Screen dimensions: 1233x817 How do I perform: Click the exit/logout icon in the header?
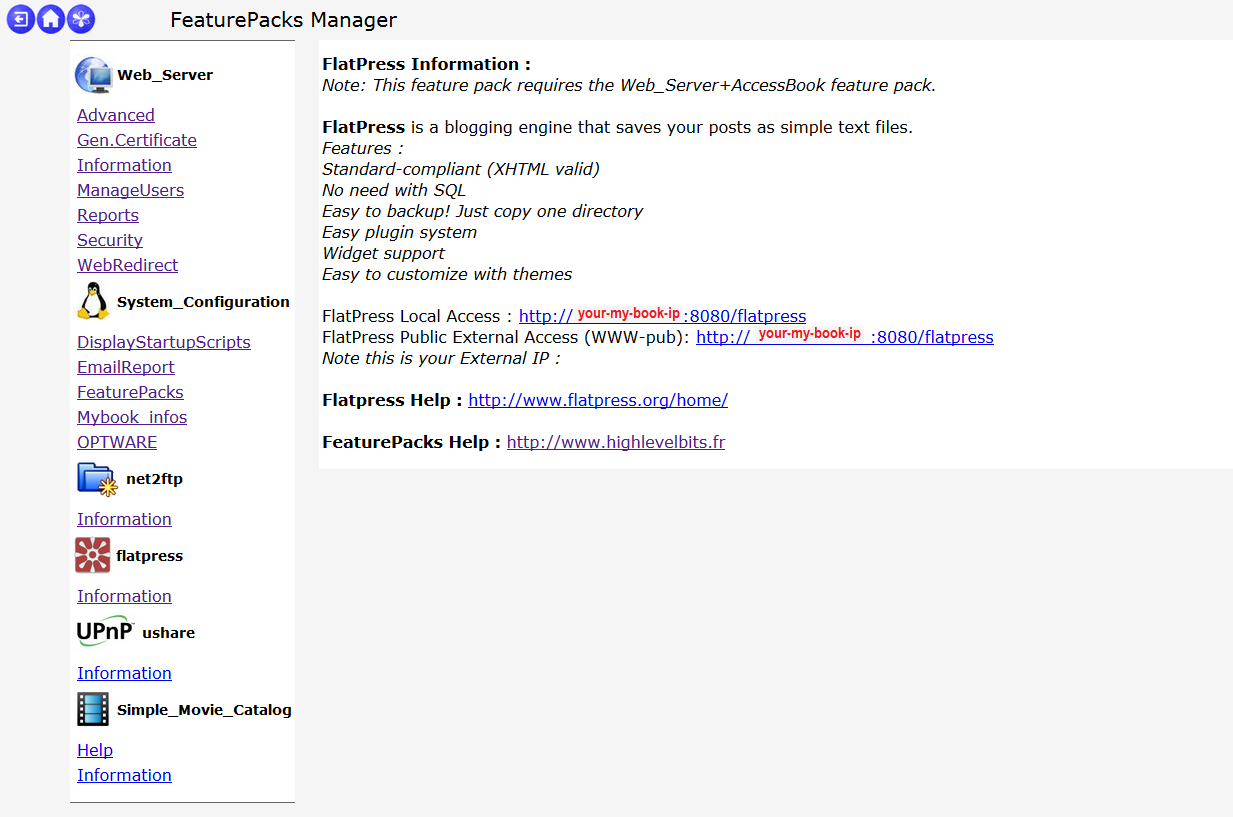pos(20,19)
